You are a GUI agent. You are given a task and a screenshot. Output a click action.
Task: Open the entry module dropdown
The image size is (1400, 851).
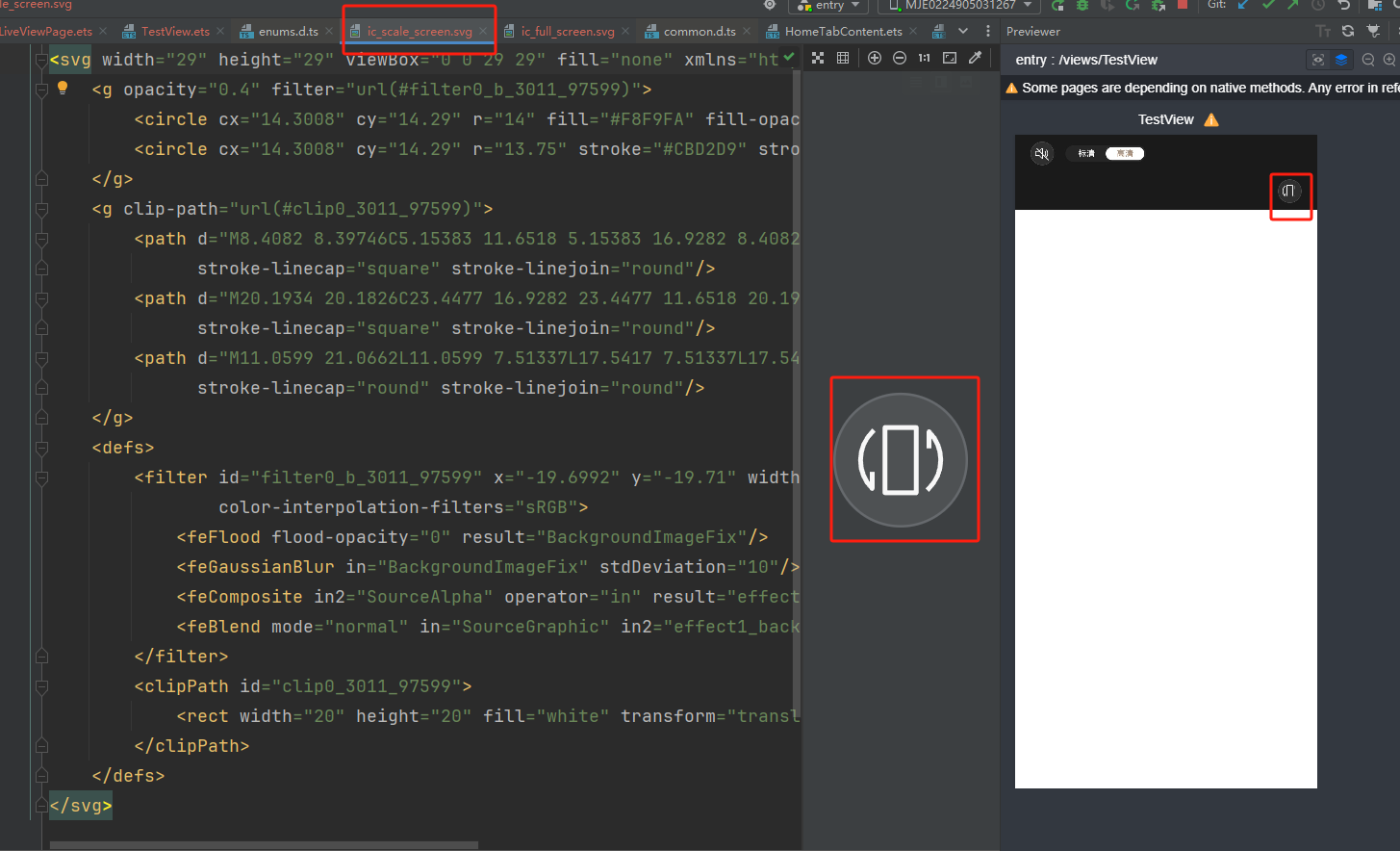[828, 5]
